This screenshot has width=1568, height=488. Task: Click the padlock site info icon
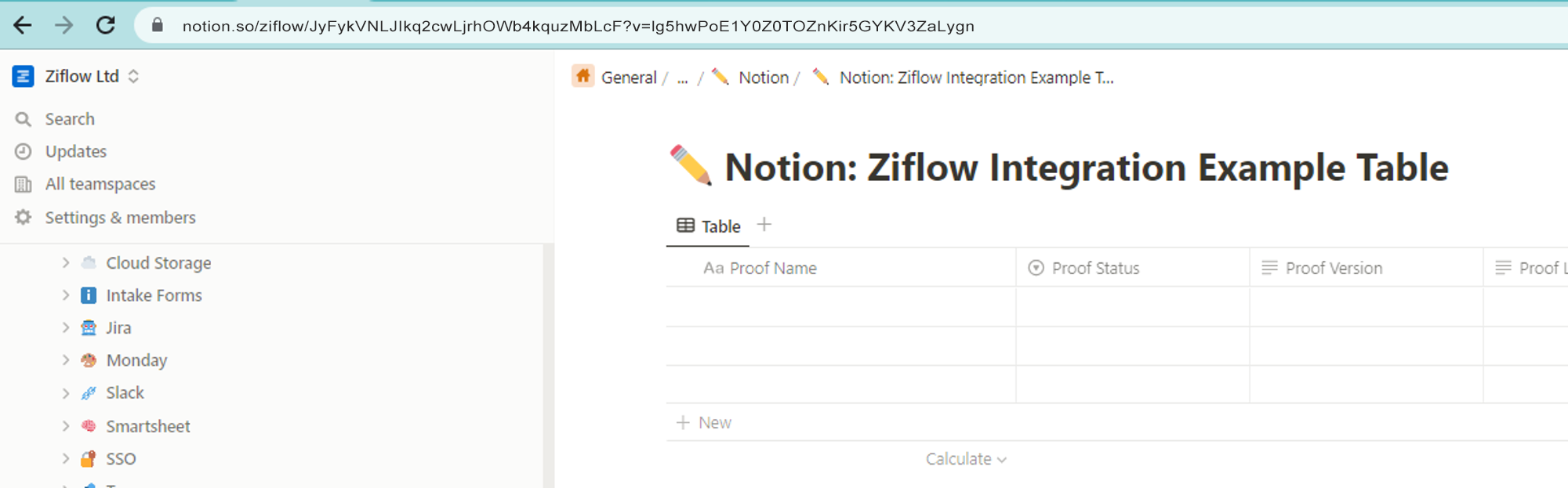pyautogui.click(x=158, y=25)
